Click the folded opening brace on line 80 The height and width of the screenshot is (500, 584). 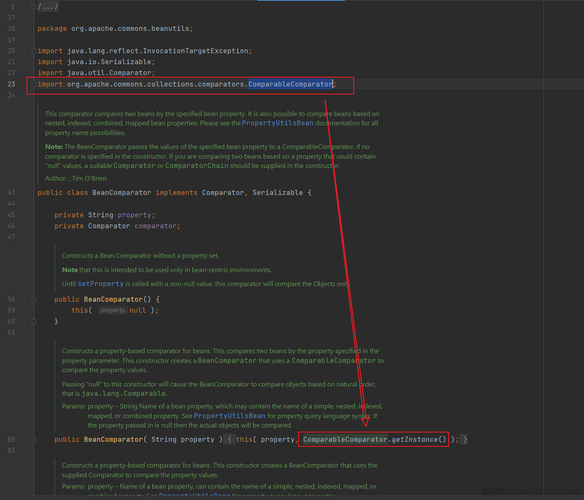point(229,440)
